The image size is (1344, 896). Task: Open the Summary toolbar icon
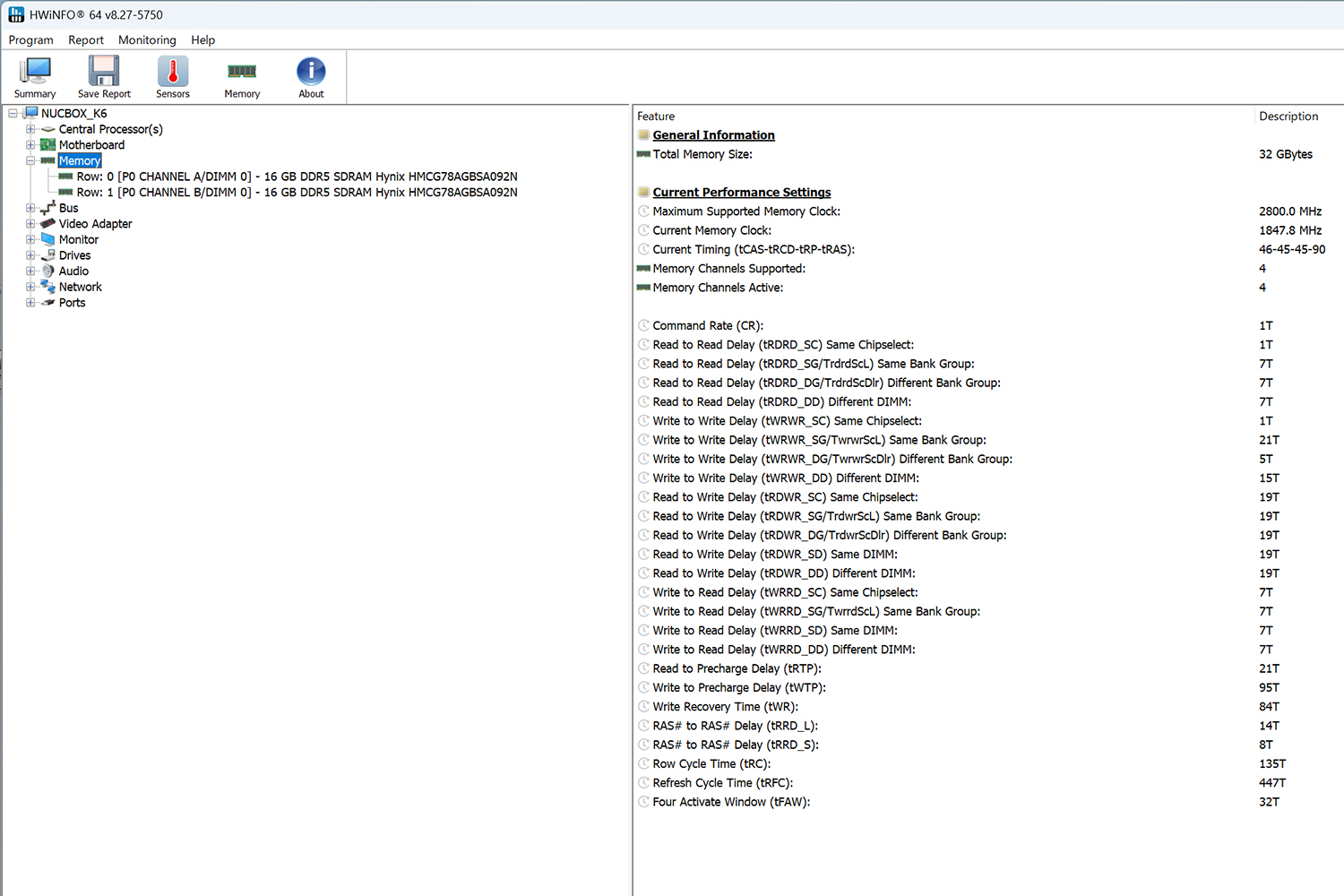[x=35, y=71]
